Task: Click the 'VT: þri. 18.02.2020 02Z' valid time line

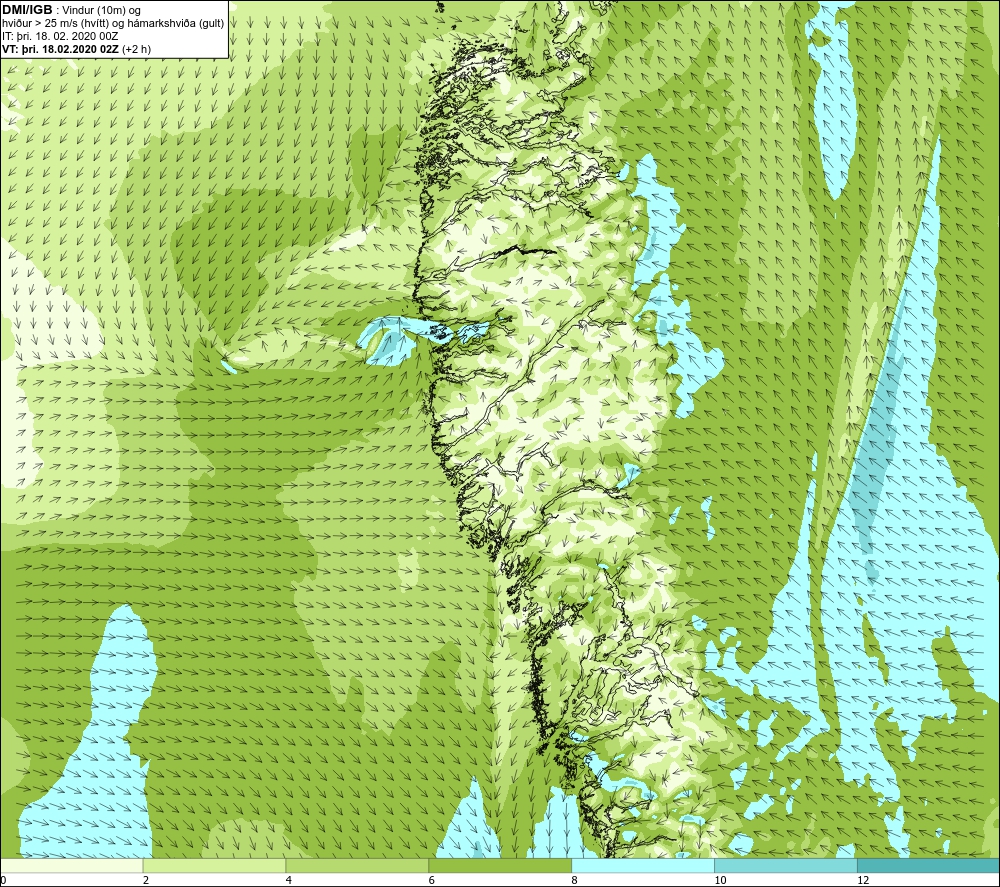Action: [x=77, y=49]
